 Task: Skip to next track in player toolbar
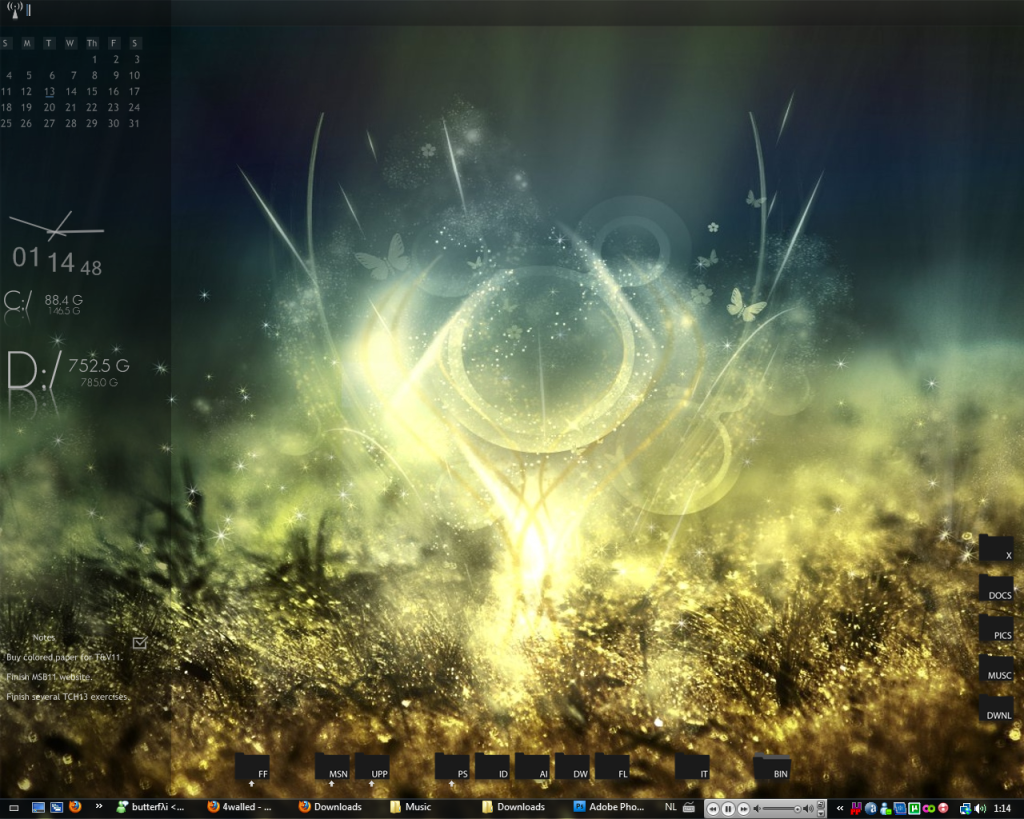743,809
